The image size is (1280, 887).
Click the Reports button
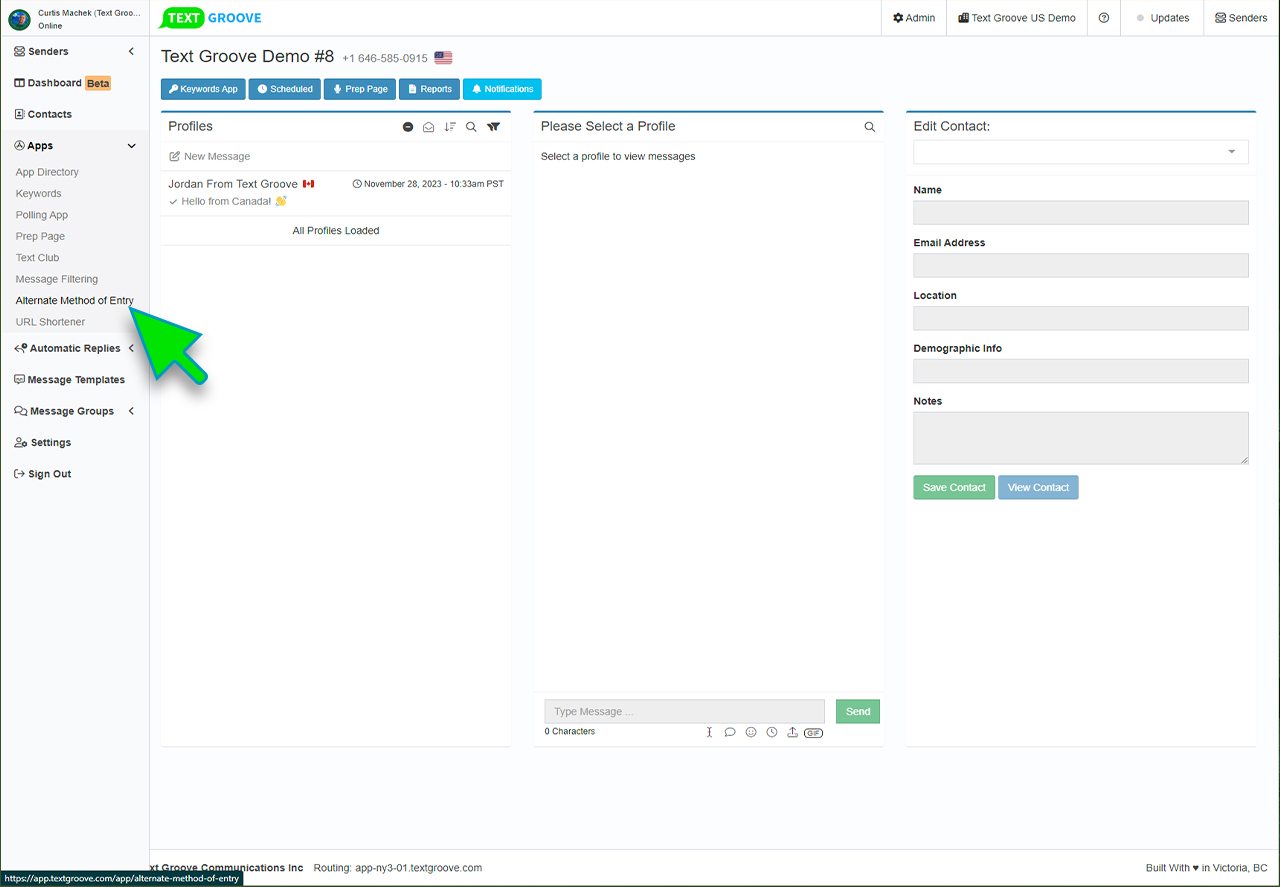pos(429,89)
